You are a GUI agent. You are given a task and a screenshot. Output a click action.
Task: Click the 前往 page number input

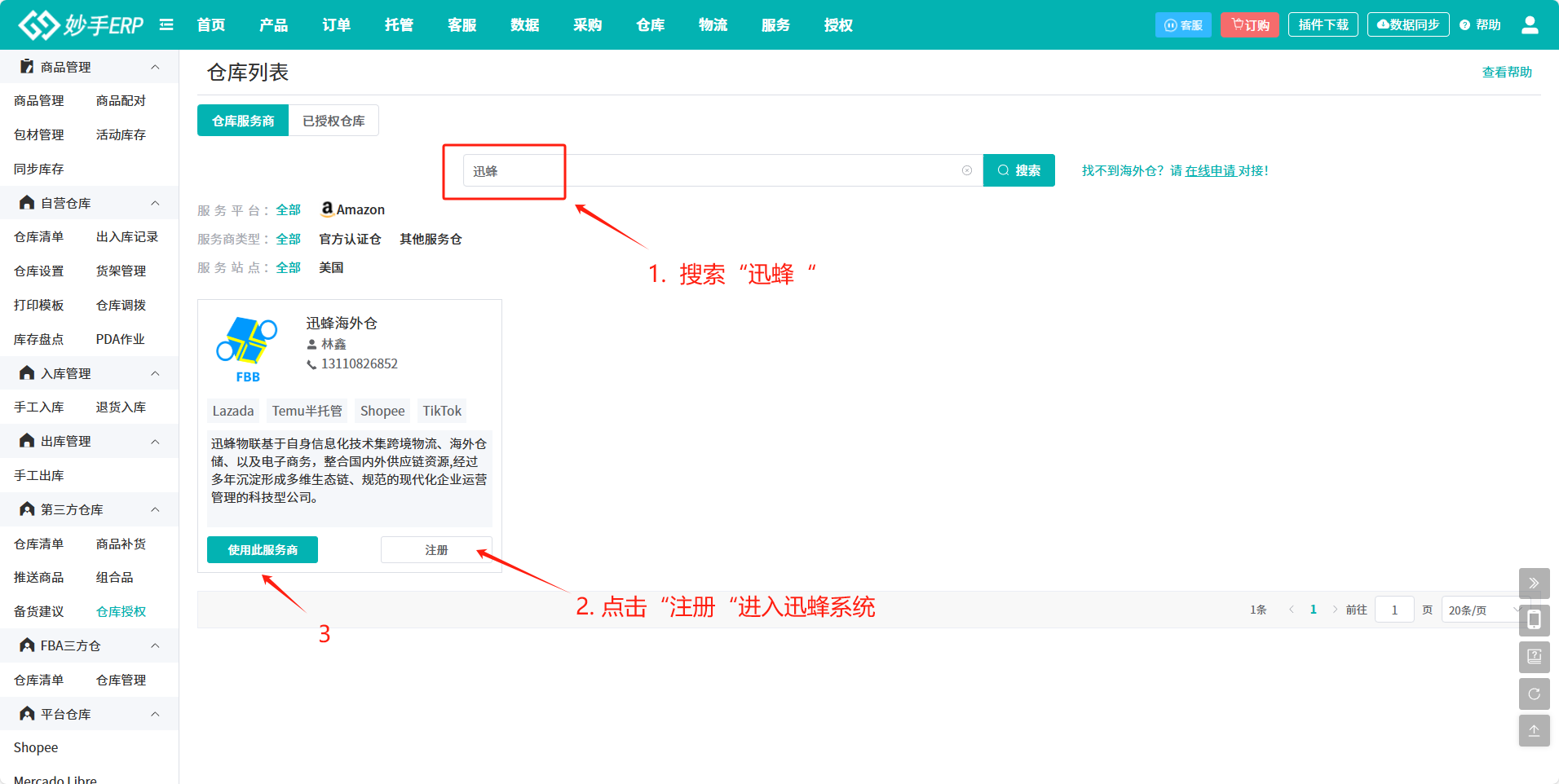tap(1394, 610)
